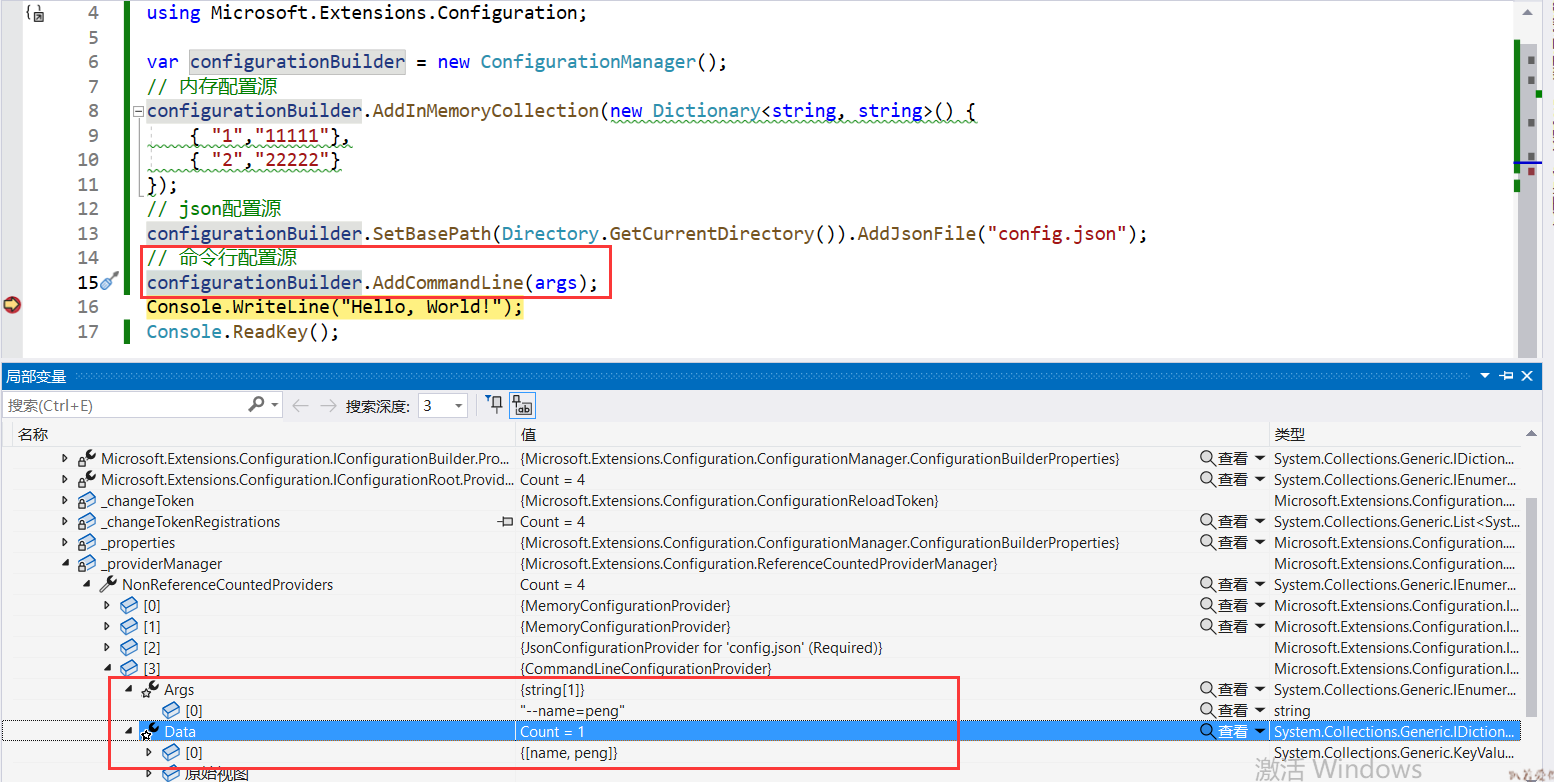The image size is (1554, 782).
Task: Click the search magnifier icon in the Locals panel
Action: [x=256, y=404]
